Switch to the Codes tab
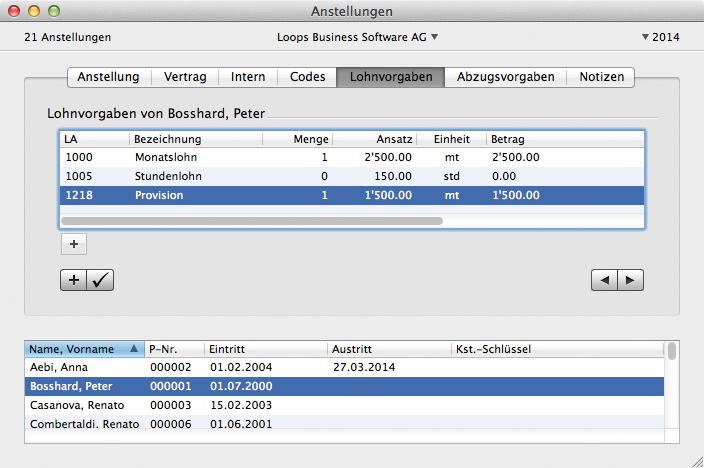The height and width of the screenshot is (468, 704). [x=307, y=77]
